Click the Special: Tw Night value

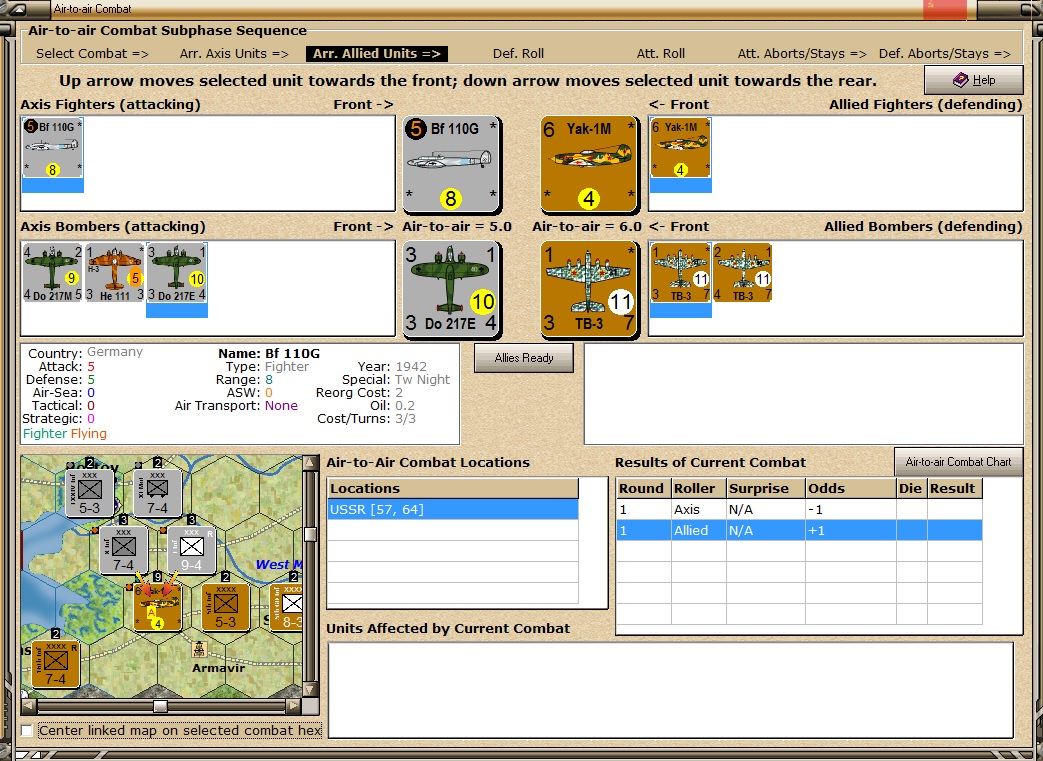click(422, 380)
